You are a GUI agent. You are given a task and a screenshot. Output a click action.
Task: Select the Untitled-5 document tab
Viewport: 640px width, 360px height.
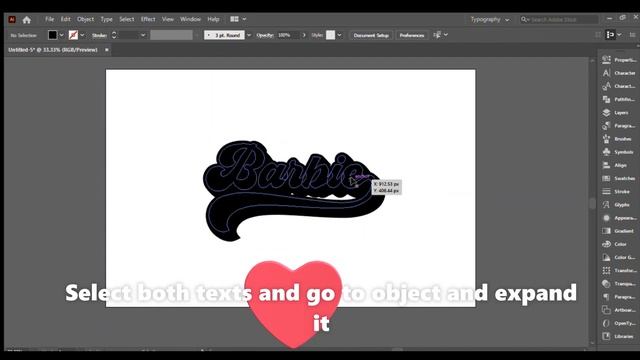click(53, 50)
